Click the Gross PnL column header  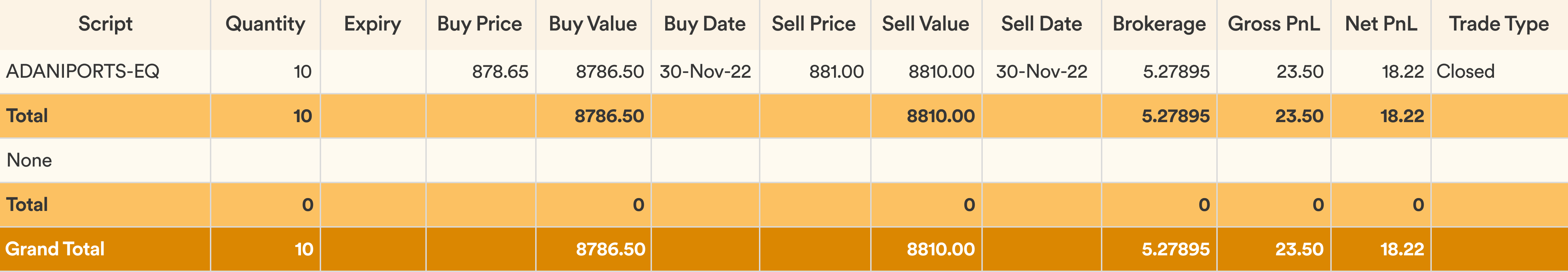click(1274, 24)
